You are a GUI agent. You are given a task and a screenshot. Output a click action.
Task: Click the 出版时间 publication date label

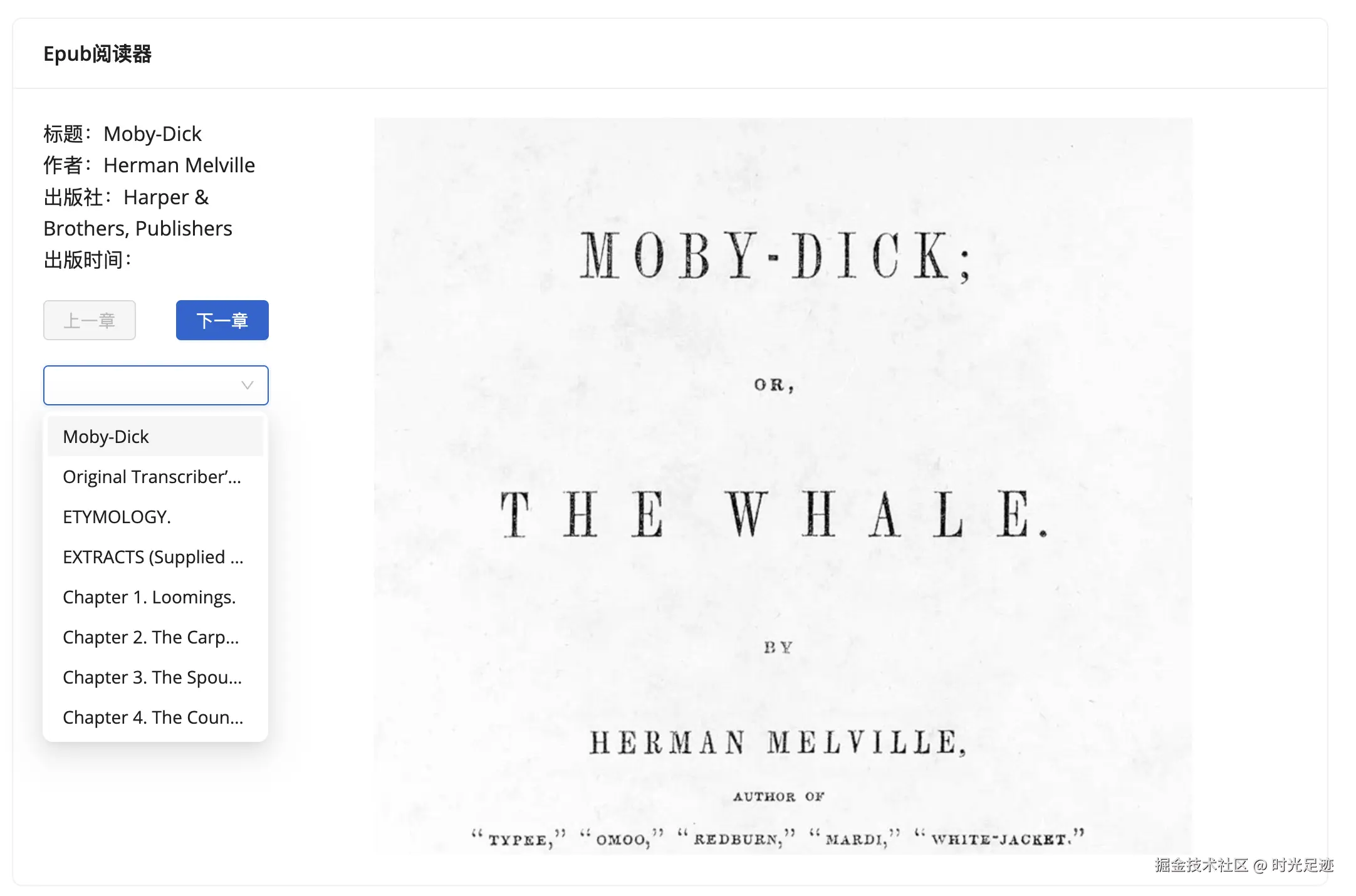click(x=87, y=259)
